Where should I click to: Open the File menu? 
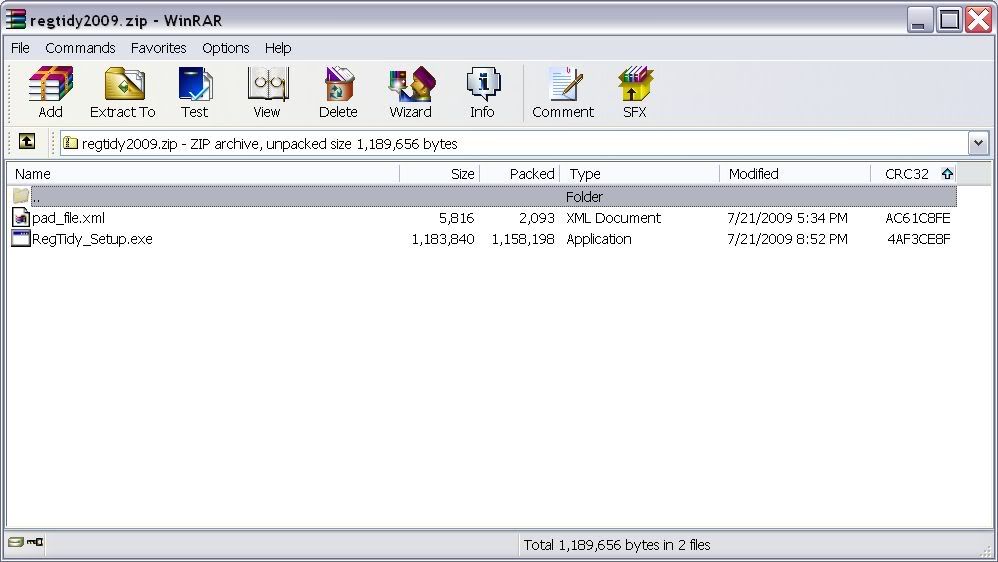click(20, 48)
